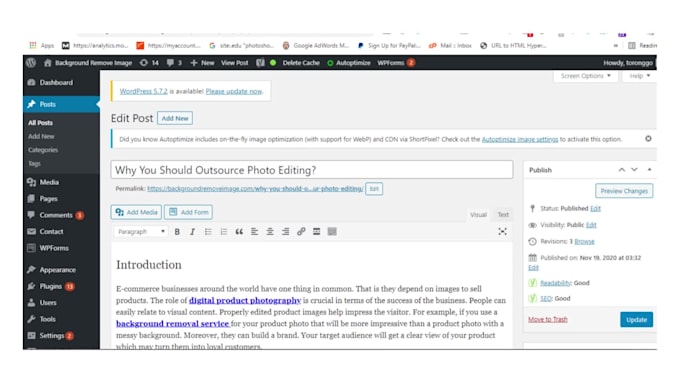Click Edit button next to permalink
680x383 pixels.
click(374, 189)
